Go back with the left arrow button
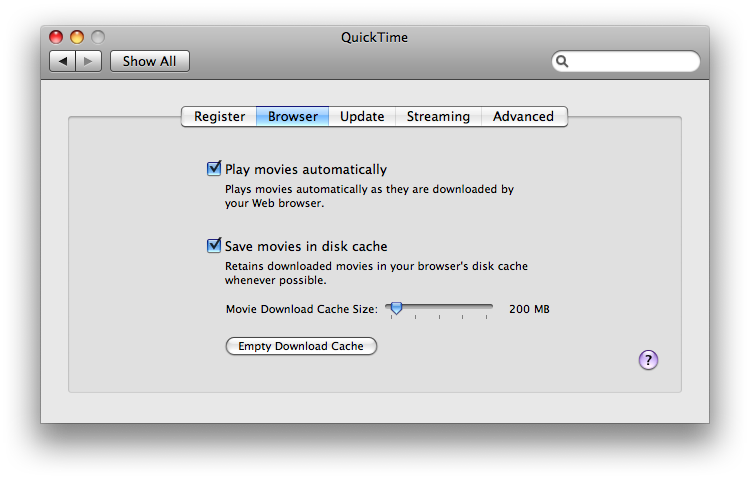 63,61
